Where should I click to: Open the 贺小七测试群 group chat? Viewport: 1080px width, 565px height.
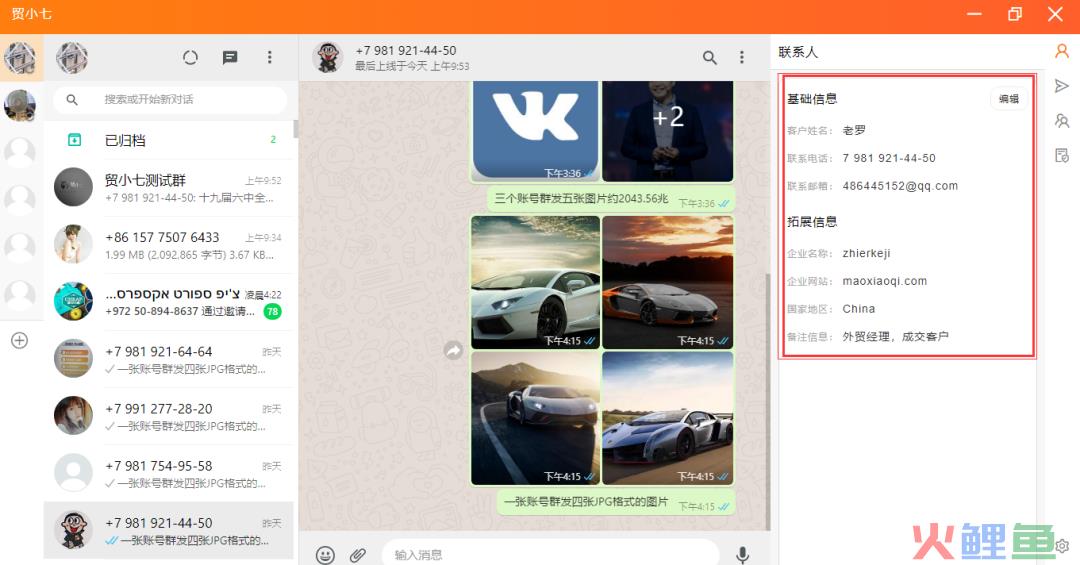[x=169, y=187]
